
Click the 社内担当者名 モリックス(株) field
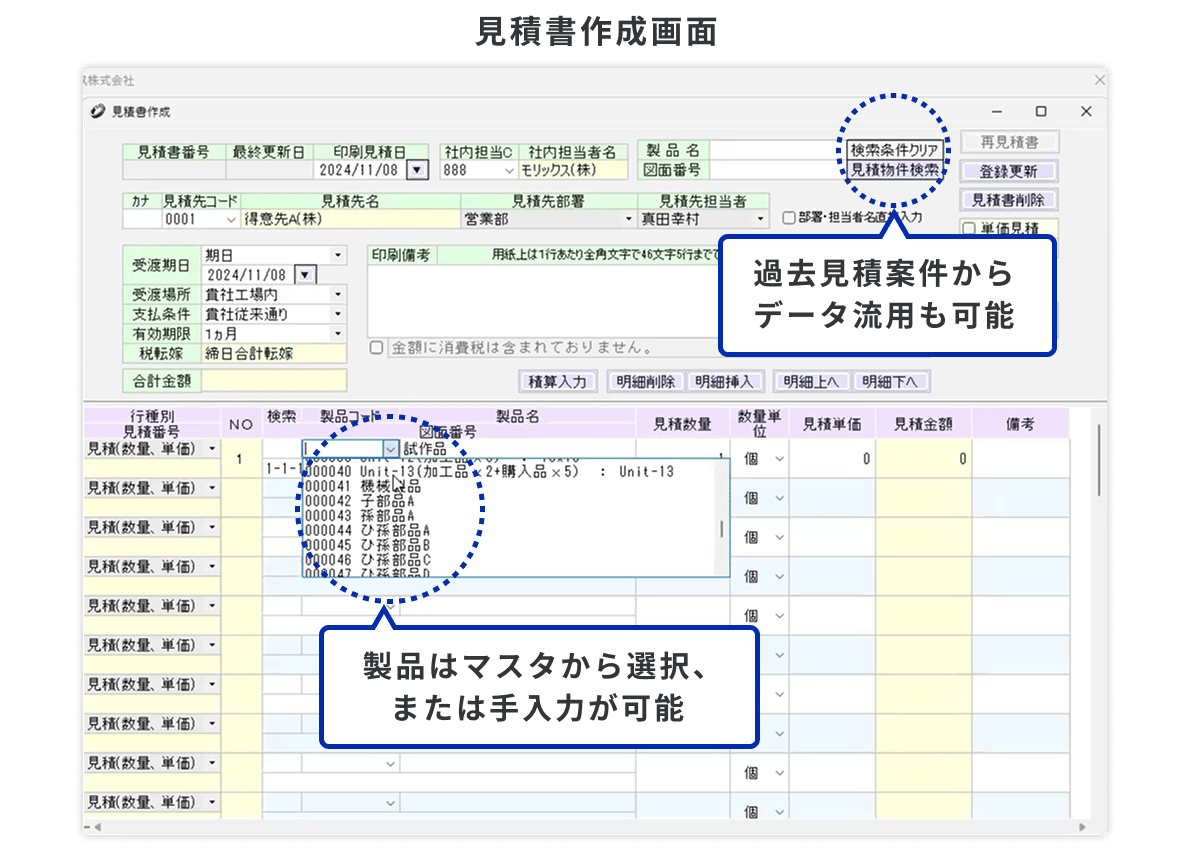[573, 171]
